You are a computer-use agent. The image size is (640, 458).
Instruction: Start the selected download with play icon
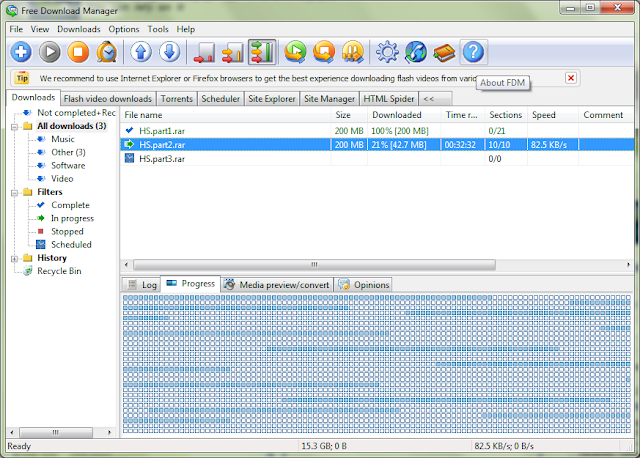click(50, 52)
